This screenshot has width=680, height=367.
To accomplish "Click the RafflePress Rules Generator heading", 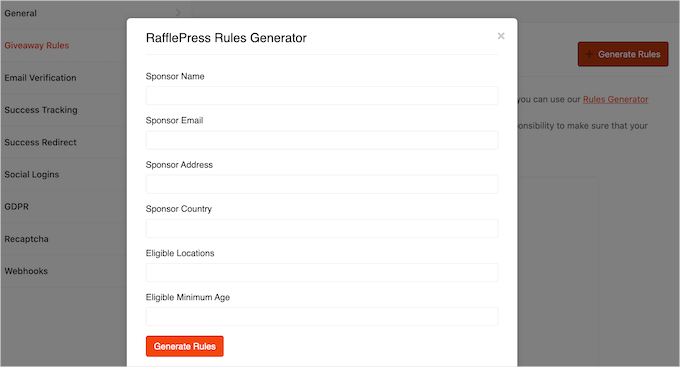I will click(x=226, y=38).
